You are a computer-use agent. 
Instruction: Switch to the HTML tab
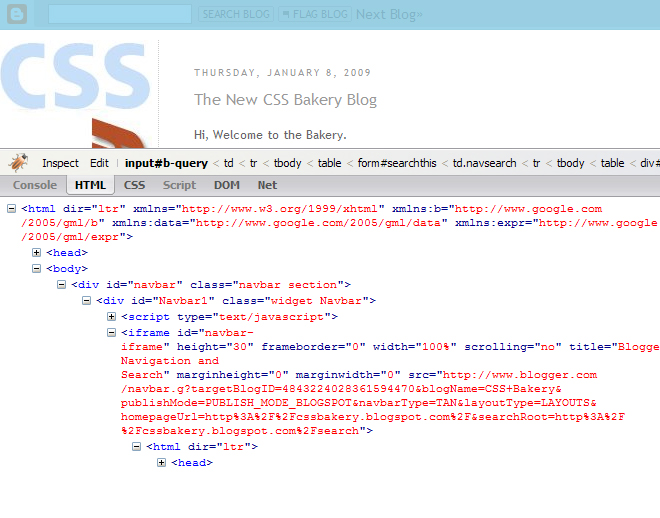point(90,185)
